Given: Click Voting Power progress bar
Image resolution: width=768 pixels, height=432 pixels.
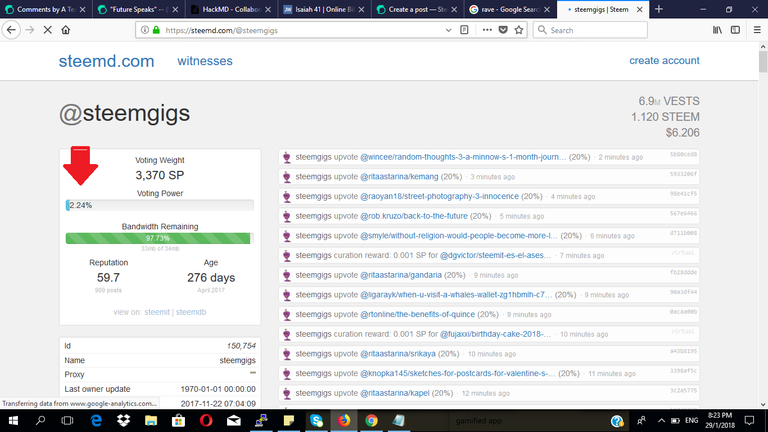Looking at the screenshot, I should (x=160, y=205).
